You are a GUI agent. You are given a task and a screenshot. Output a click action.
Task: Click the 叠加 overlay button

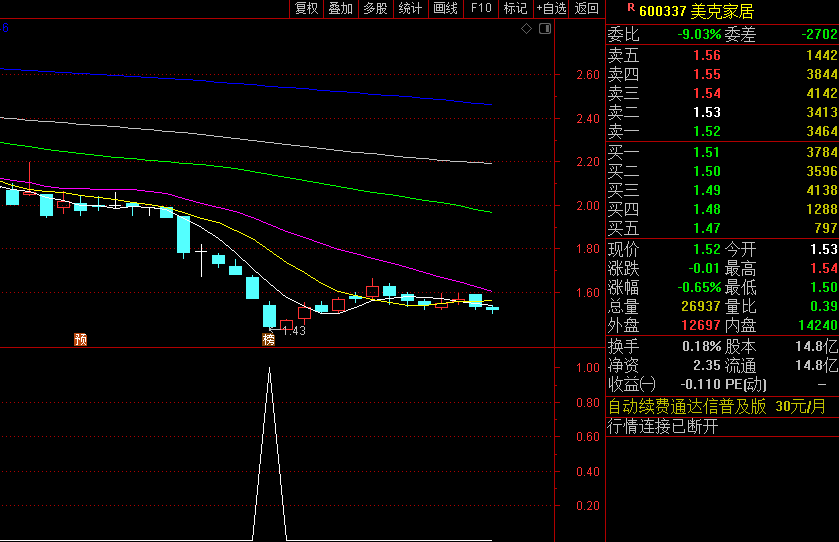click(x=340, y=8)
